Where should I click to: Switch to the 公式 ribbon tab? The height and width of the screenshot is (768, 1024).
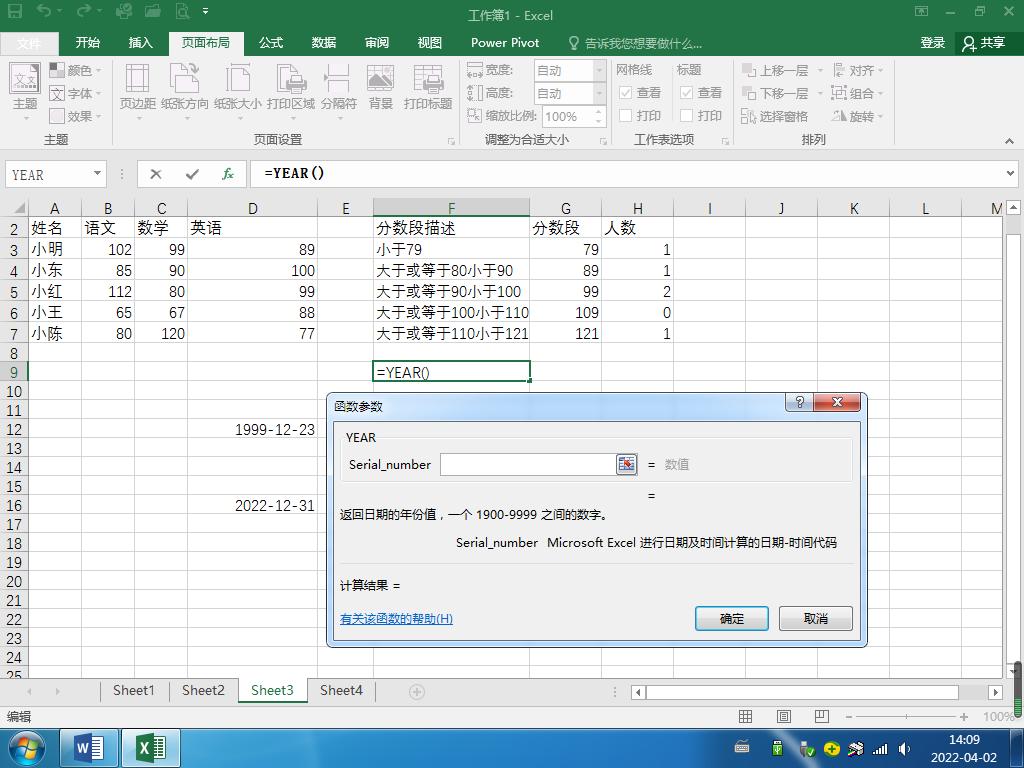[270, 43]
